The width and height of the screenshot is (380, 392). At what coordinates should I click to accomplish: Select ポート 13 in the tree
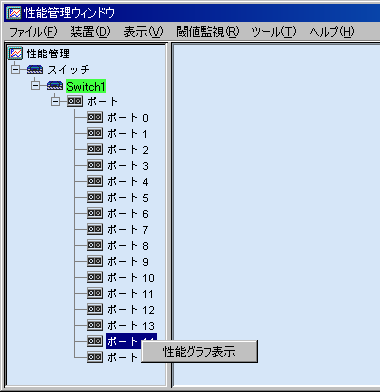click(x=131, y=326)
